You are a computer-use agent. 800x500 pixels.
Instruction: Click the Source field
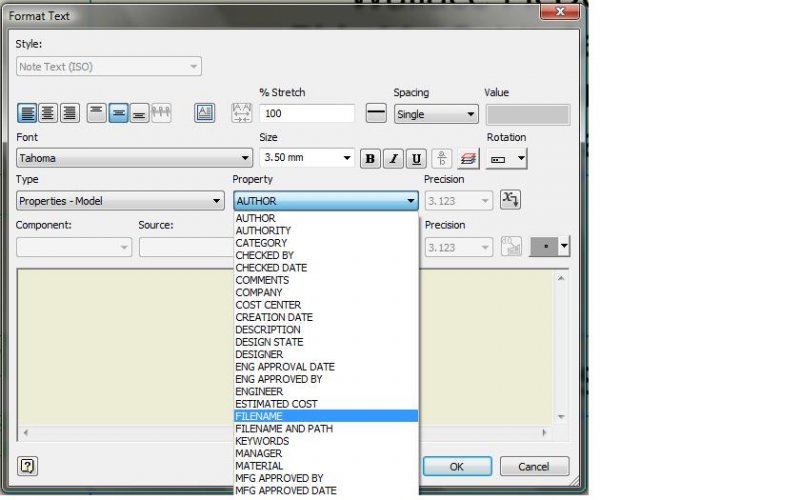point(186,247)
